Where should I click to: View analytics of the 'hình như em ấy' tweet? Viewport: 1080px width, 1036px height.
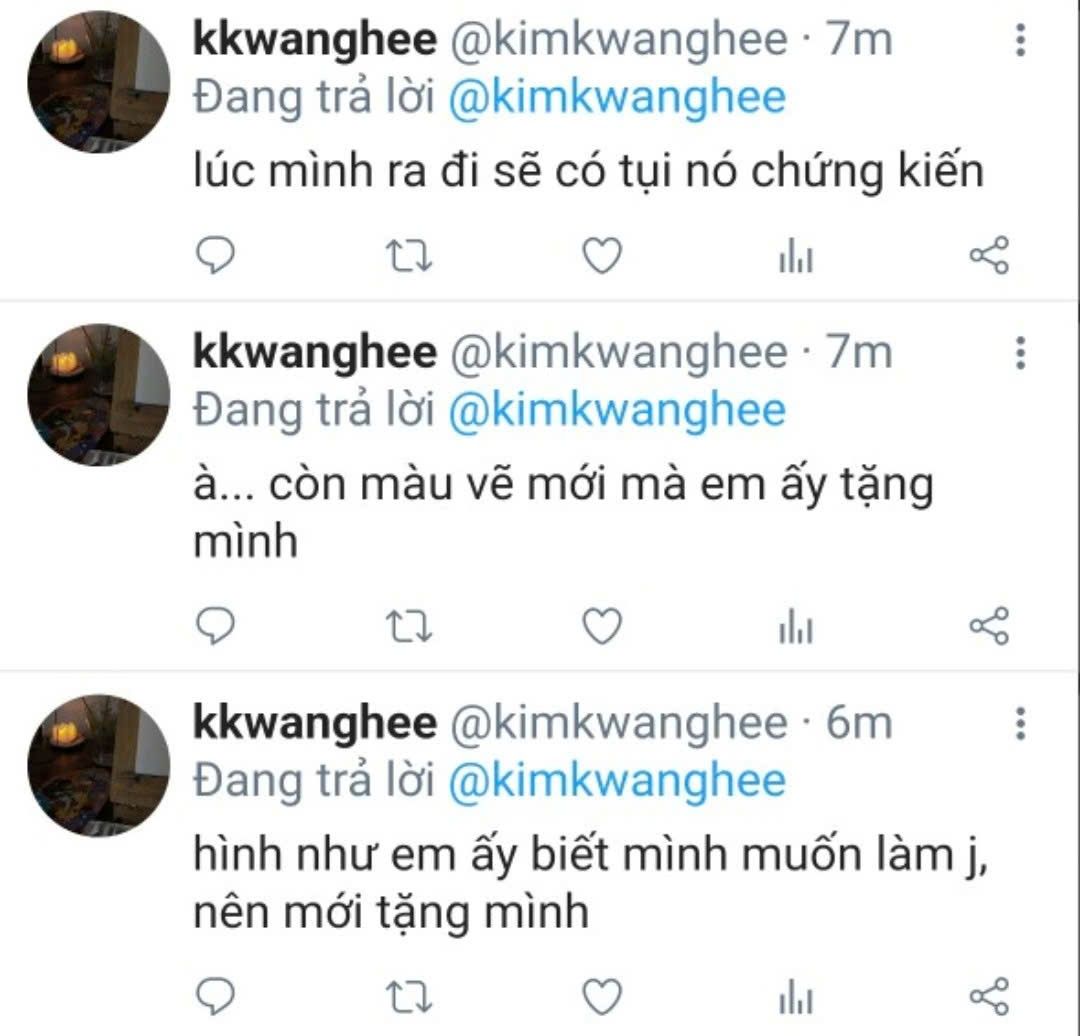click(796, 997)
